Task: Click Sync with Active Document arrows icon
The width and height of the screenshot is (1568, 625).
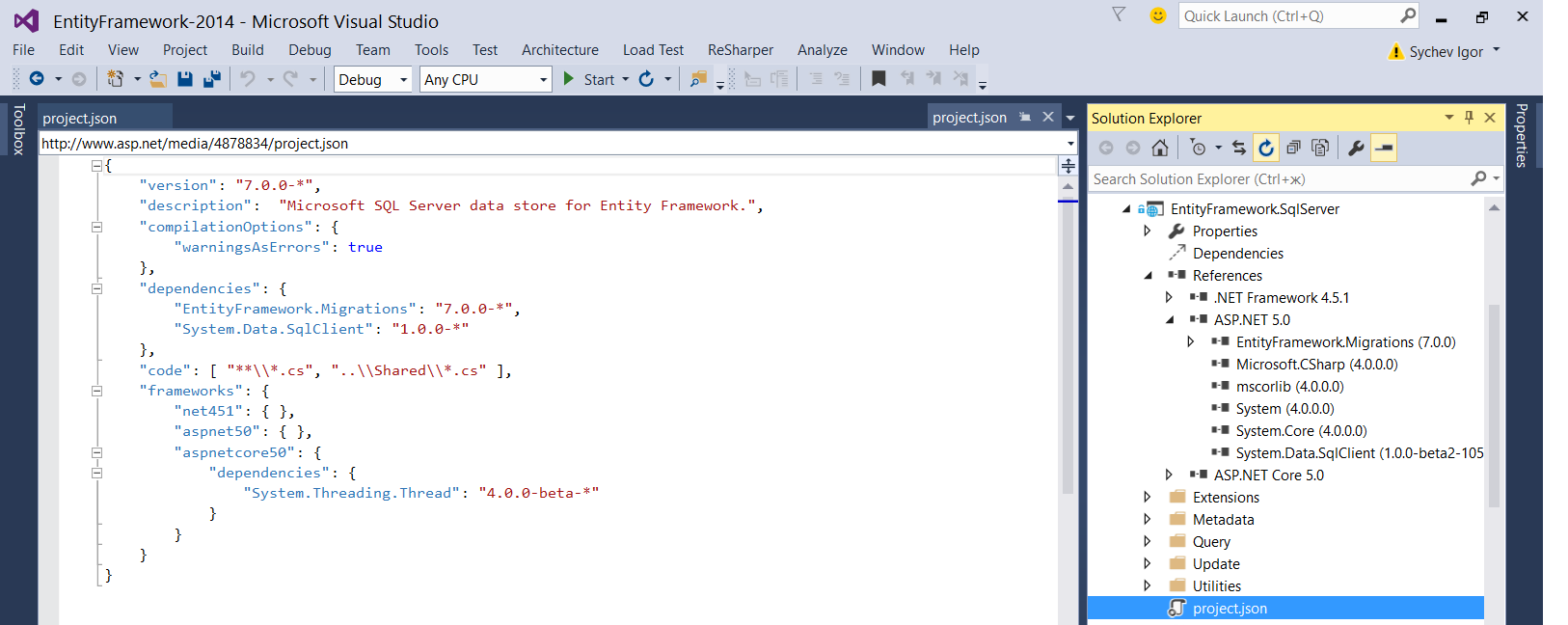Action: 1239,148
